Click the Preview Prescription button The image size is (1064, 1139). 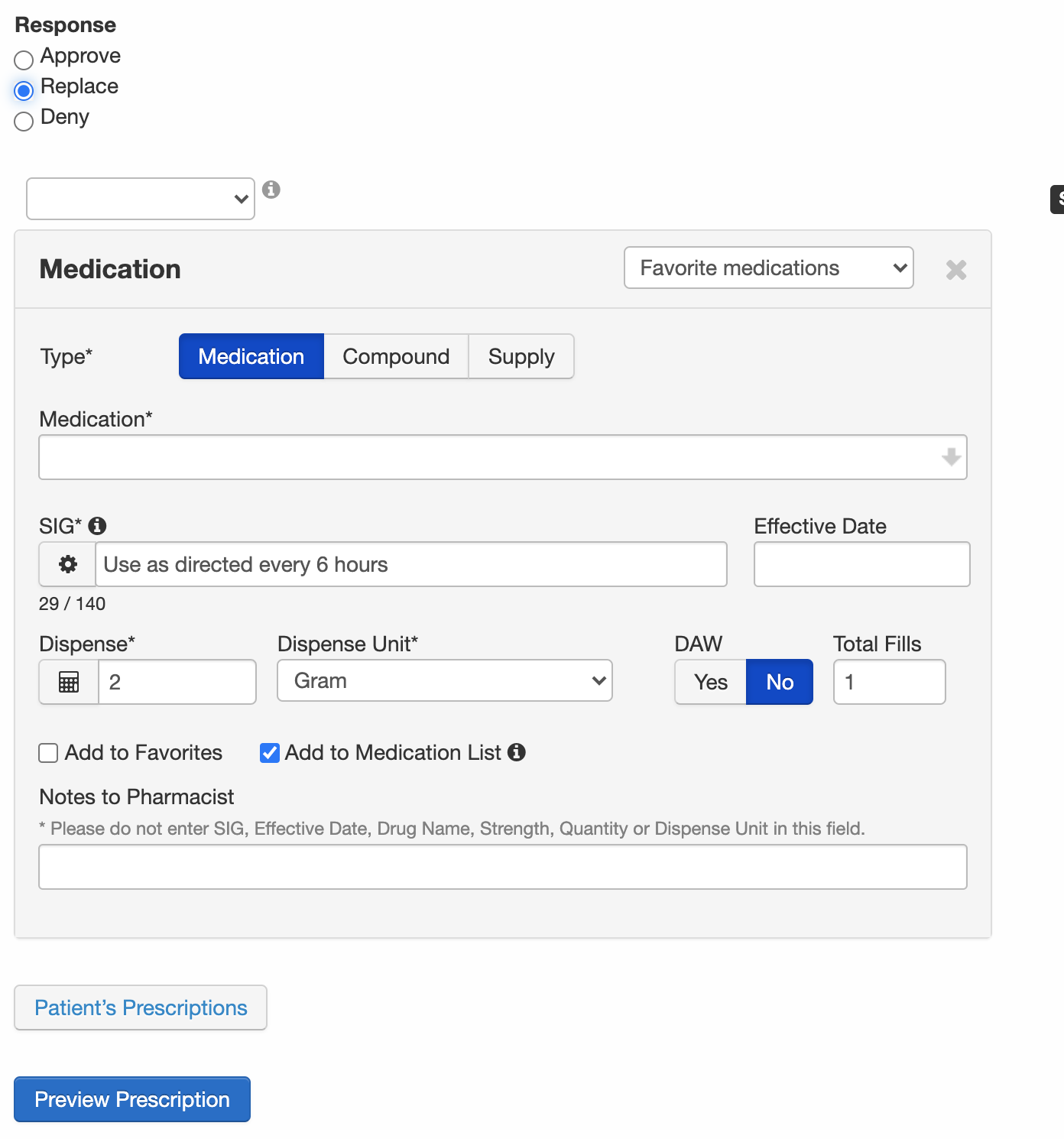point(132,1099)
